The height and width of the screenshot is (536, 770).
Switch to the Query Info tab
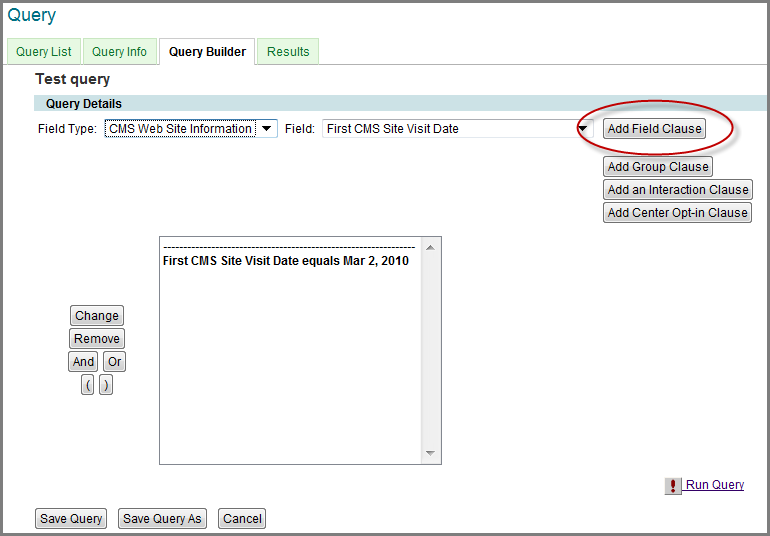[x=119, y=52]
